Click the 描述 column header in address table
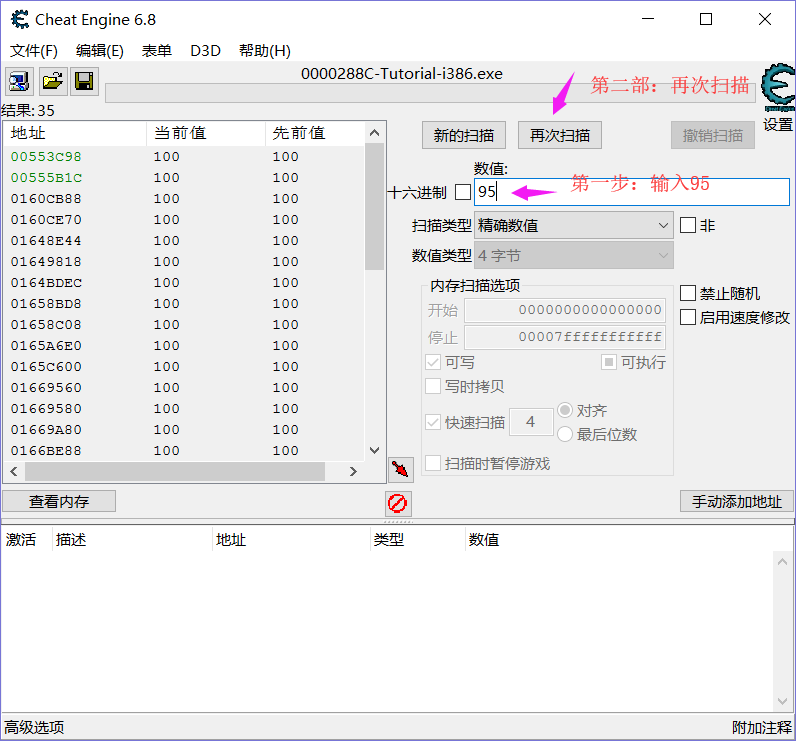 pos(132,540)
